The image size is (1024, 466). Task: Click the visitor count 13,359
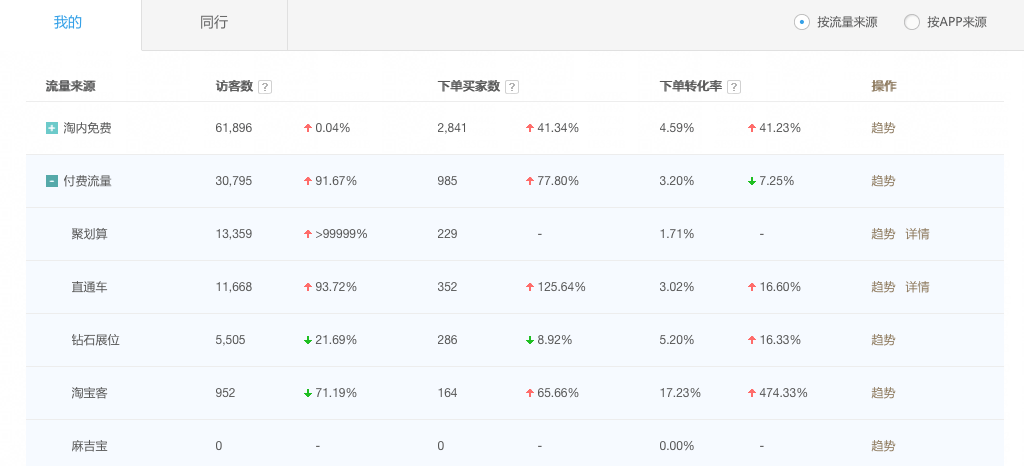pyautogui.click(x=233, y=234)
